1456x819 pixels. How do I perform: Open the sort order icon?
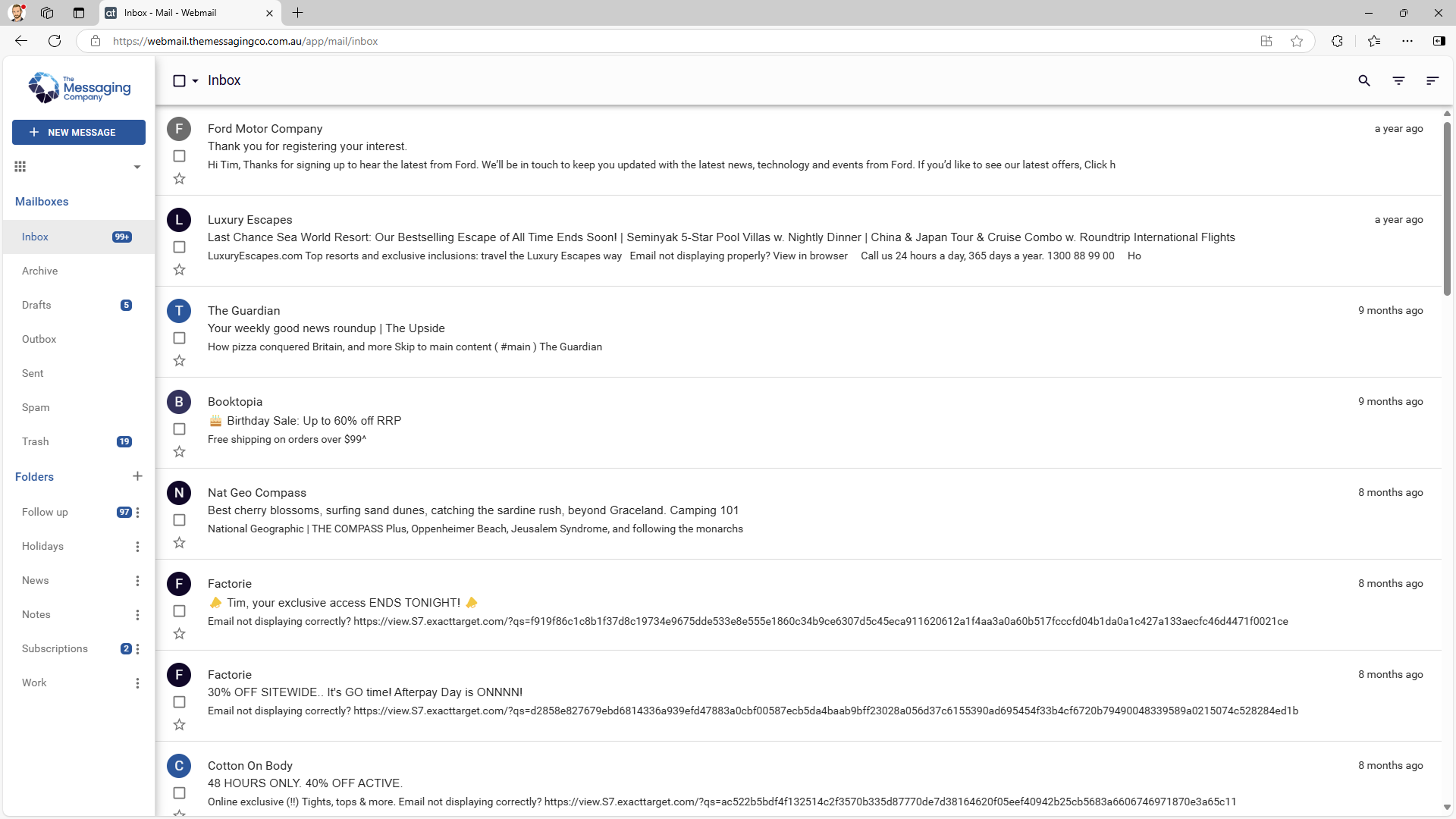coord(1432,81)
